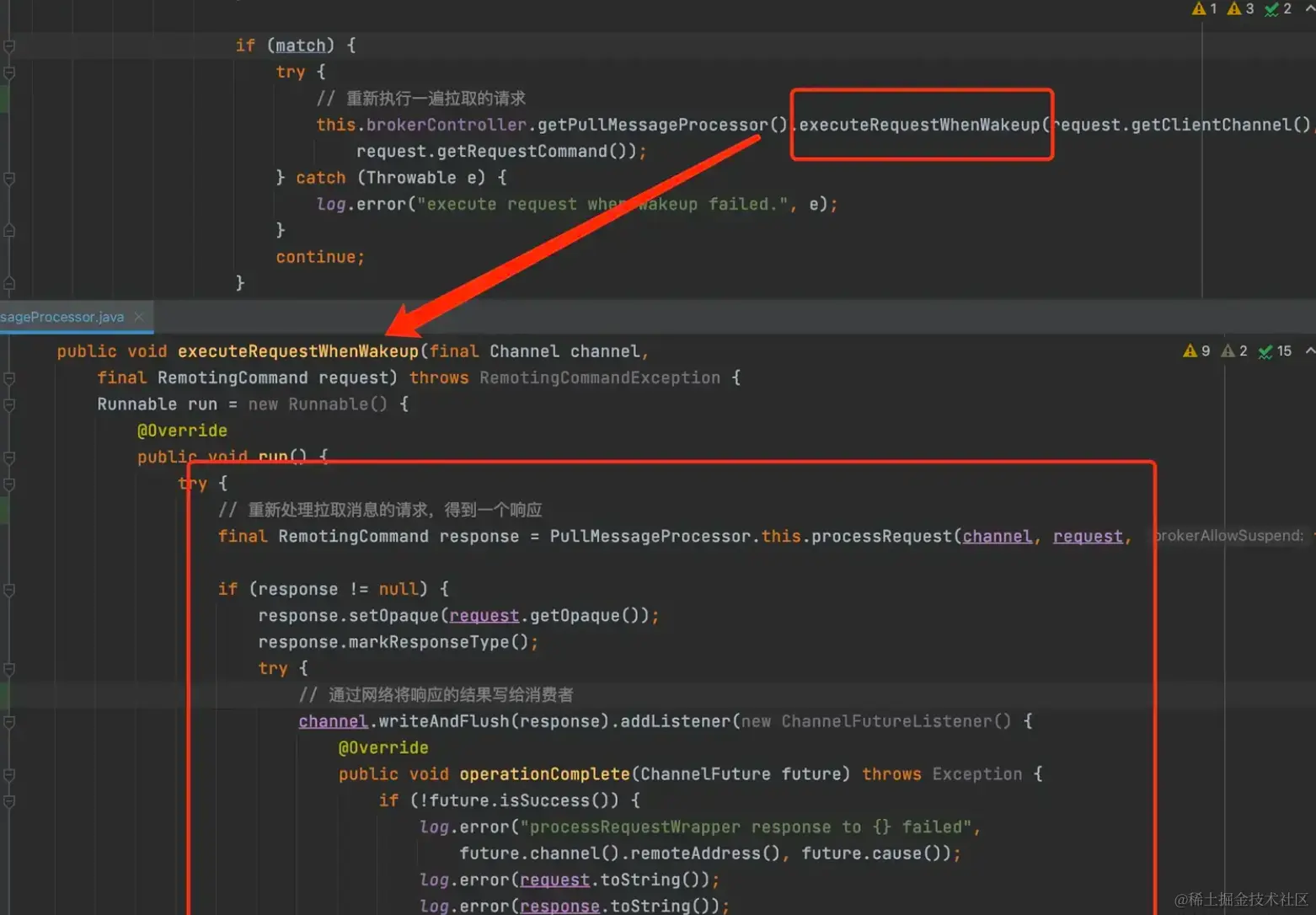
Task: Click 'executeRequestWhenWakeup' call in upper editor
Action: pos(919,125)
